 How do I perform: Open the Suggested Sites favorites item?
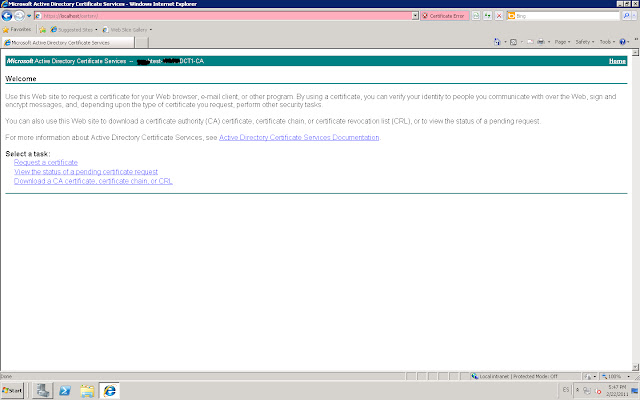(74, 30)
